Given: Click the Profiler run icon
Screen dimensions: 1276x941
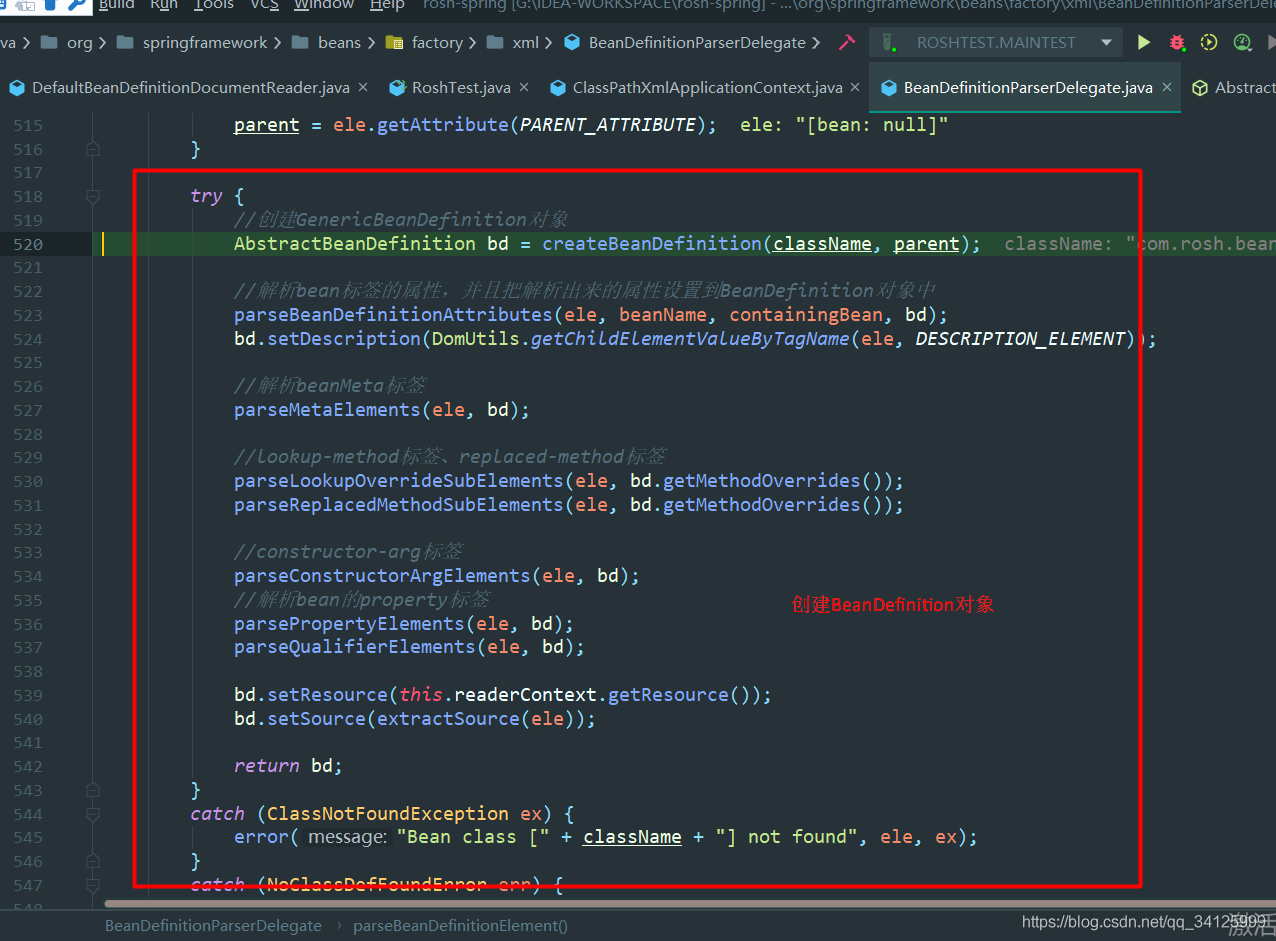Looking at the screenshot, I should coord(1242,42).
